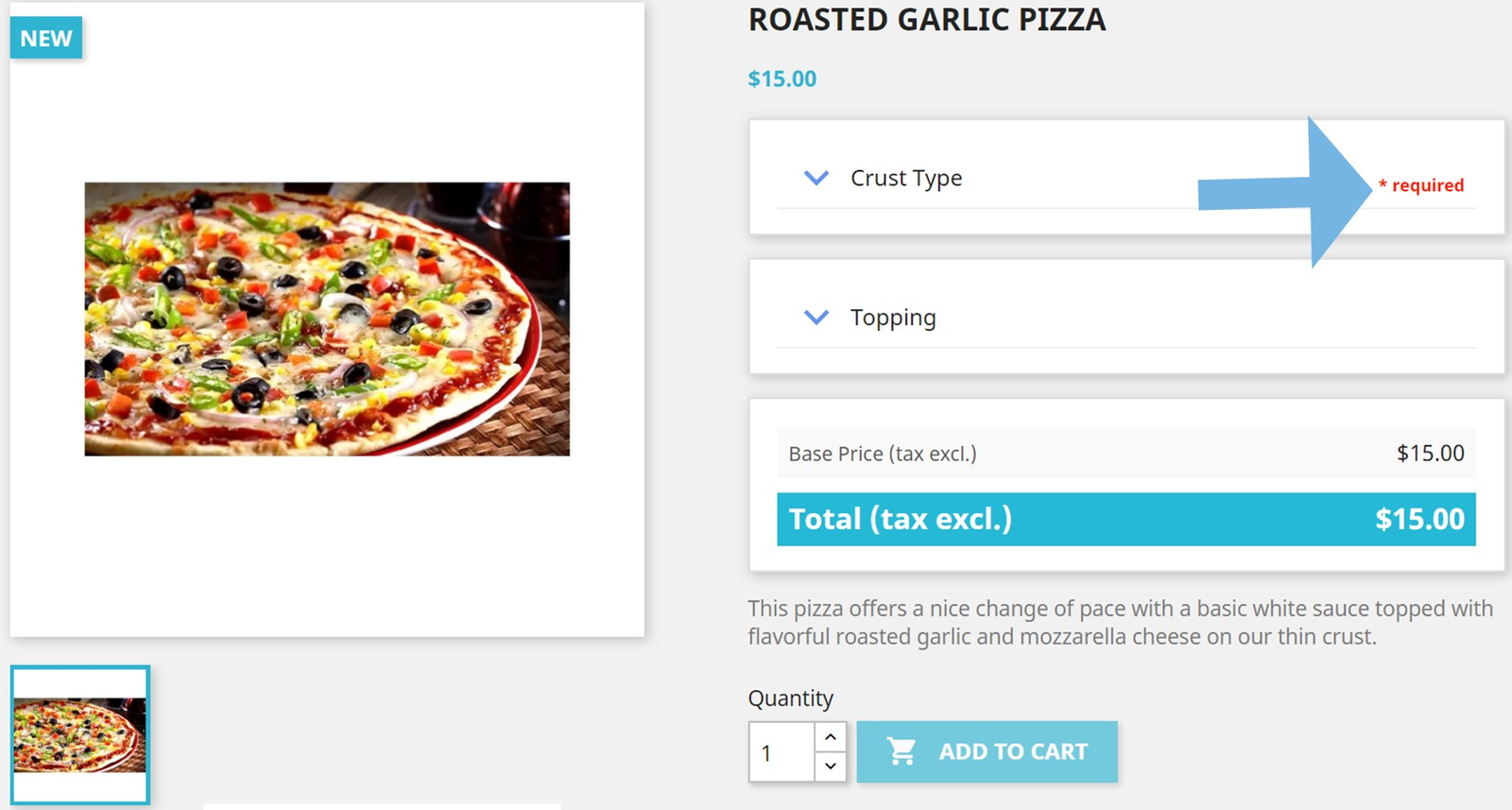Click the $15.00 total amount
The height and width of the screenshot is (810, 1512).
pos(1419,519)
